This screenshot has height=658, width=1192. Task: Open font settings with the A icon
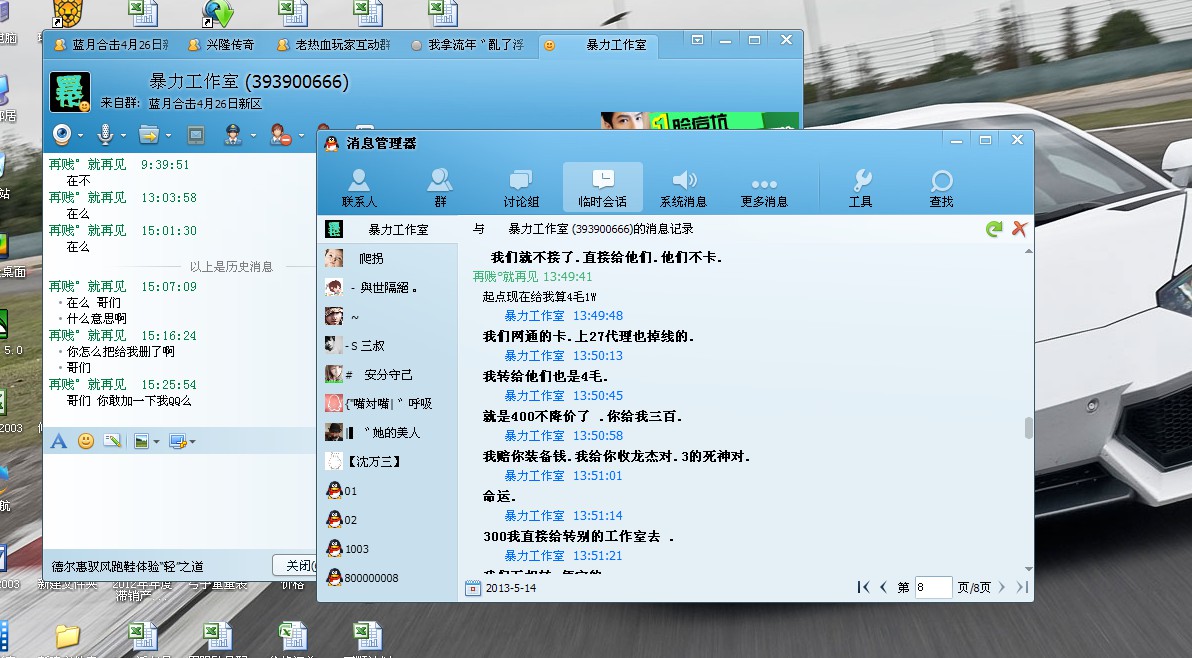click(59, 441)
